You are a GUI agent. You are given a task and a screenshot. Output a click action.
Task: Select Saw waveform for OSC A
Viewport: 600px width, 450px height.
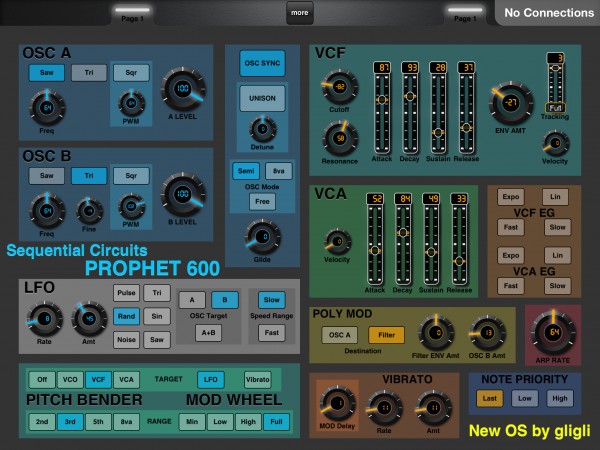47,73
